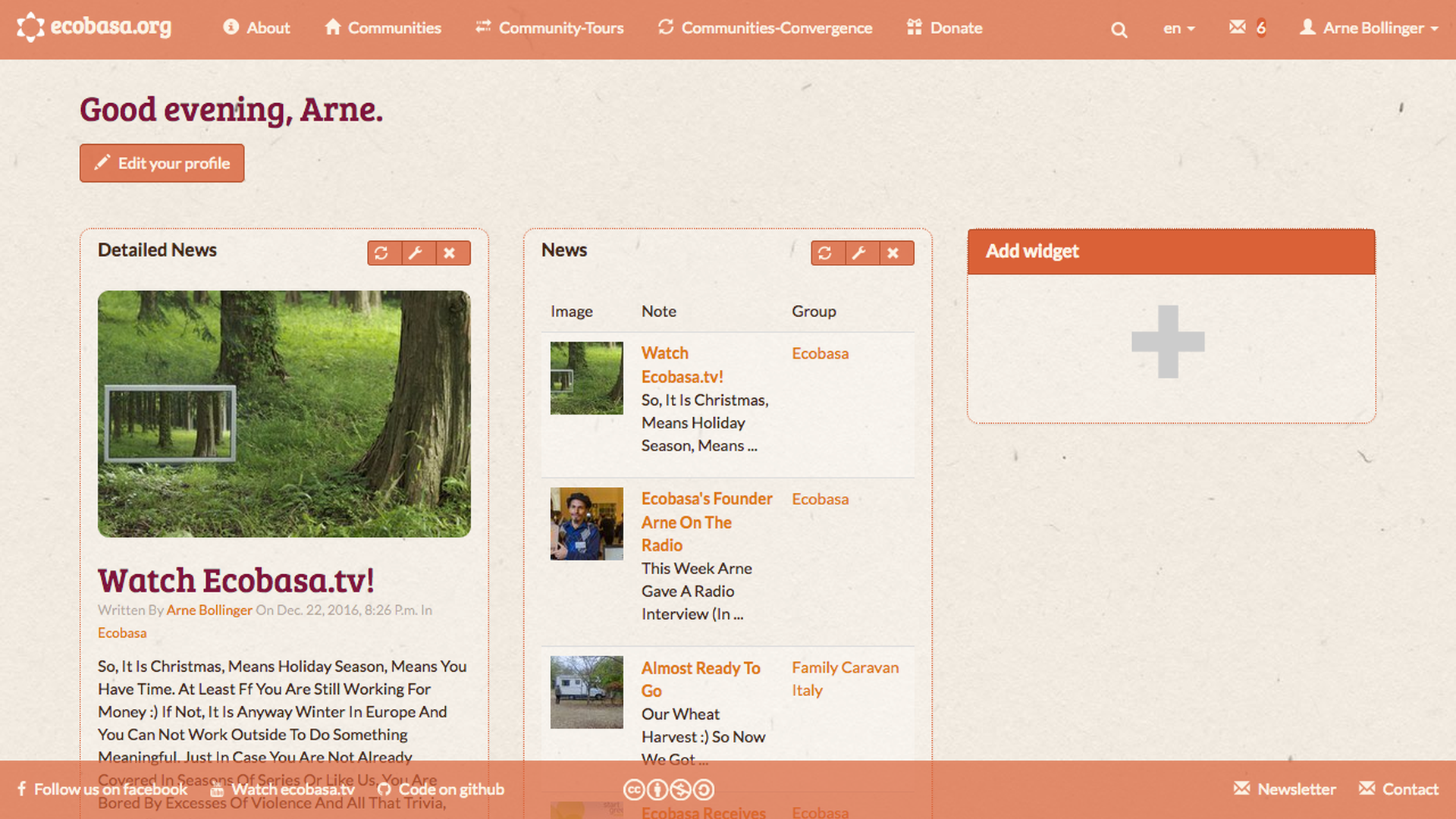Follow us on facebook footer link
This screenshot has height=819, width=1456.
[x=102, y=789]
